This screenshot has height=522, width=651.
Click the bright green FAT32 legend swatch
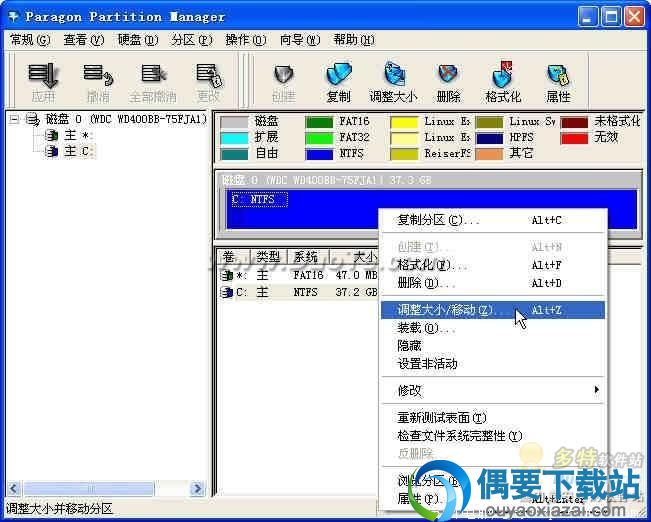click(319, 138)
